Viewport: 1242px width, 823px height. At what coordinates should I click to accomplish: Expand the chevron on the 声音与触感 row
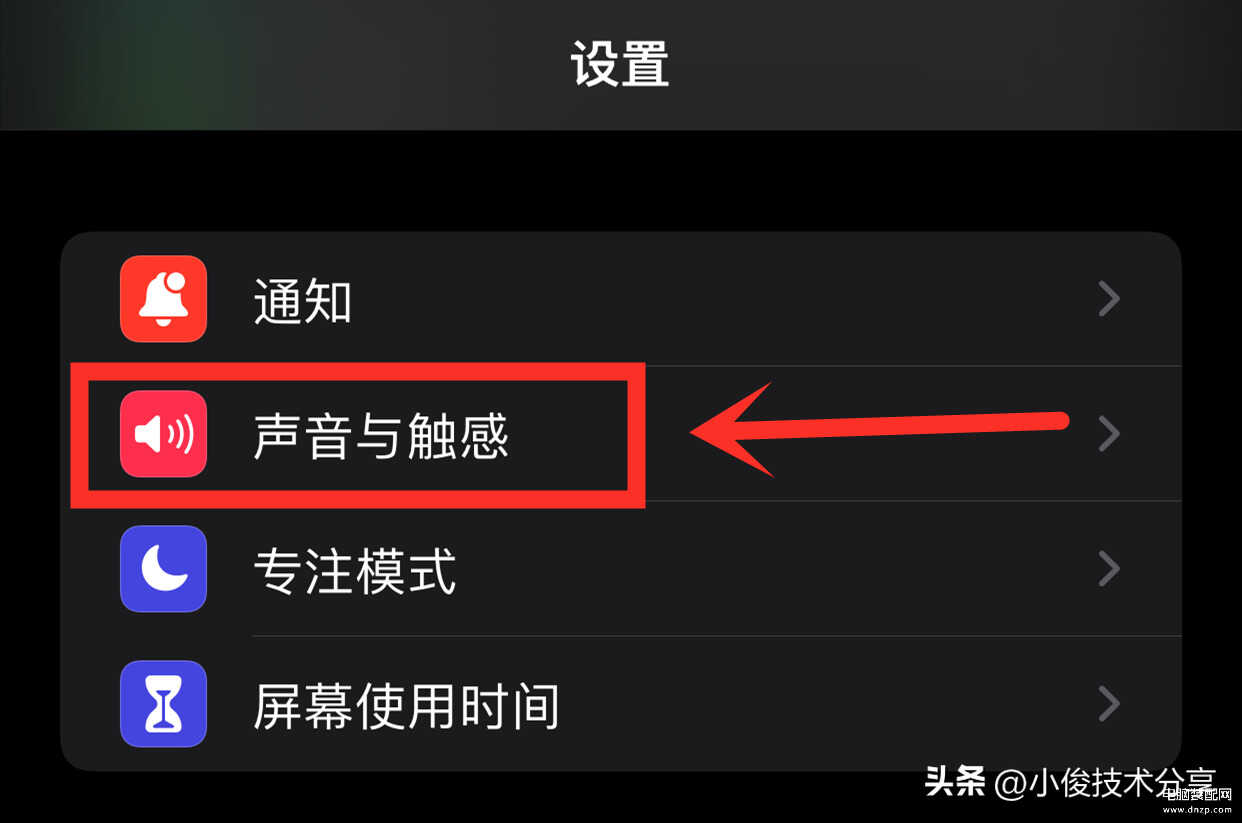tap(1108, 433)
